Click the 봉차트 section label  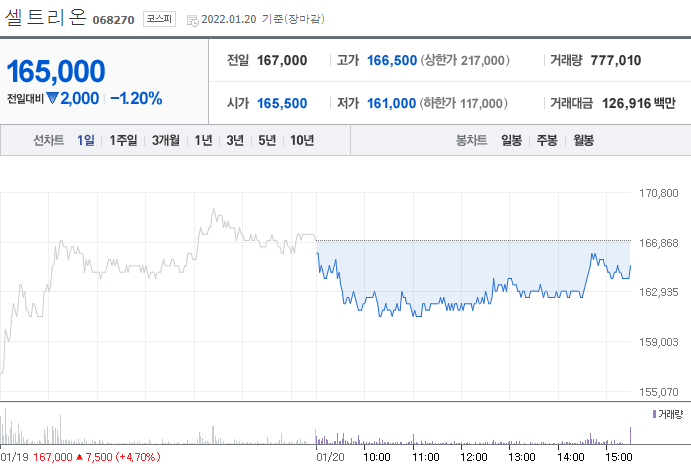click(x=471, y=140)
